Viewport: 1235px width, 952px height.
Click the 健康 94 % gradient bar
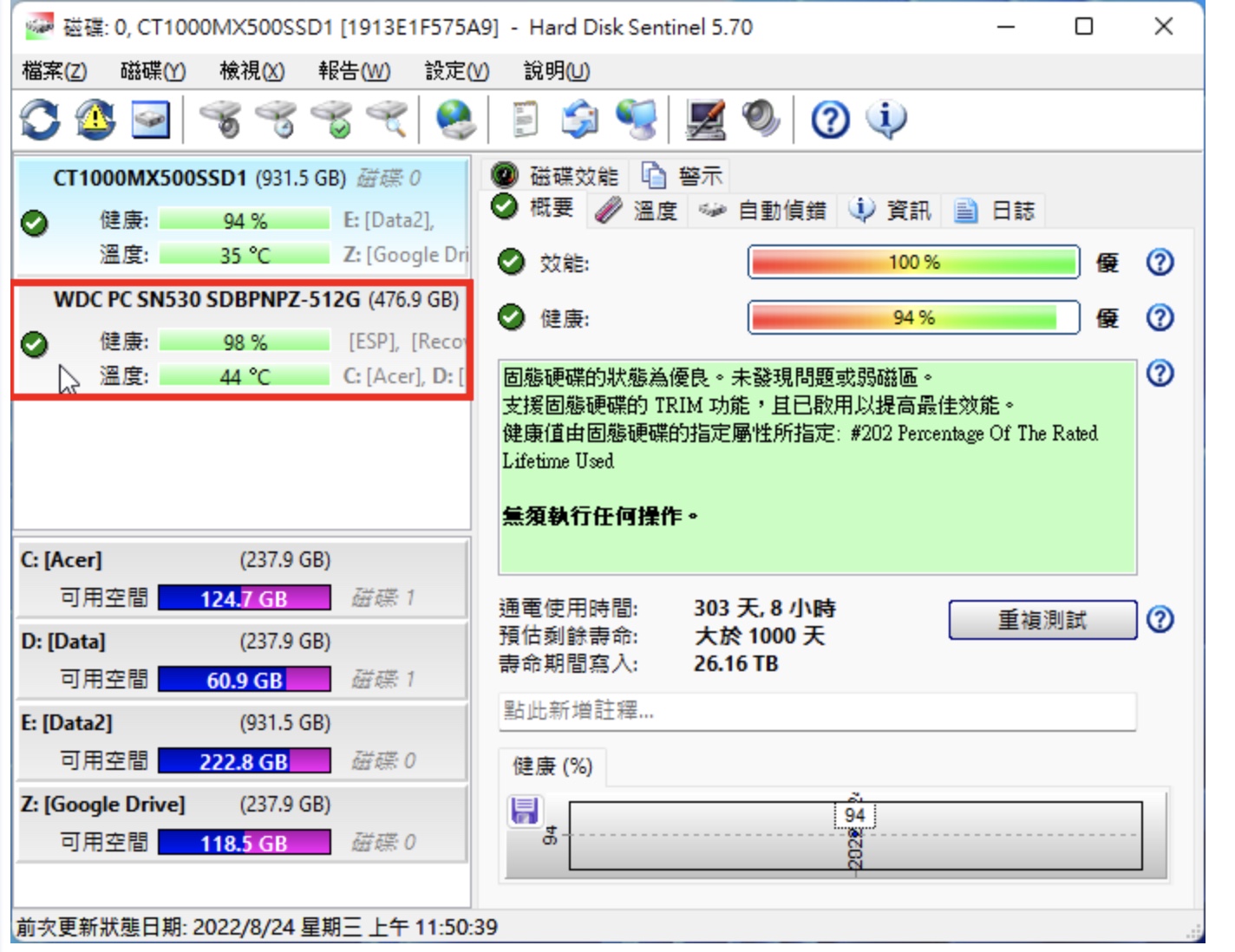tap(914, 317)
